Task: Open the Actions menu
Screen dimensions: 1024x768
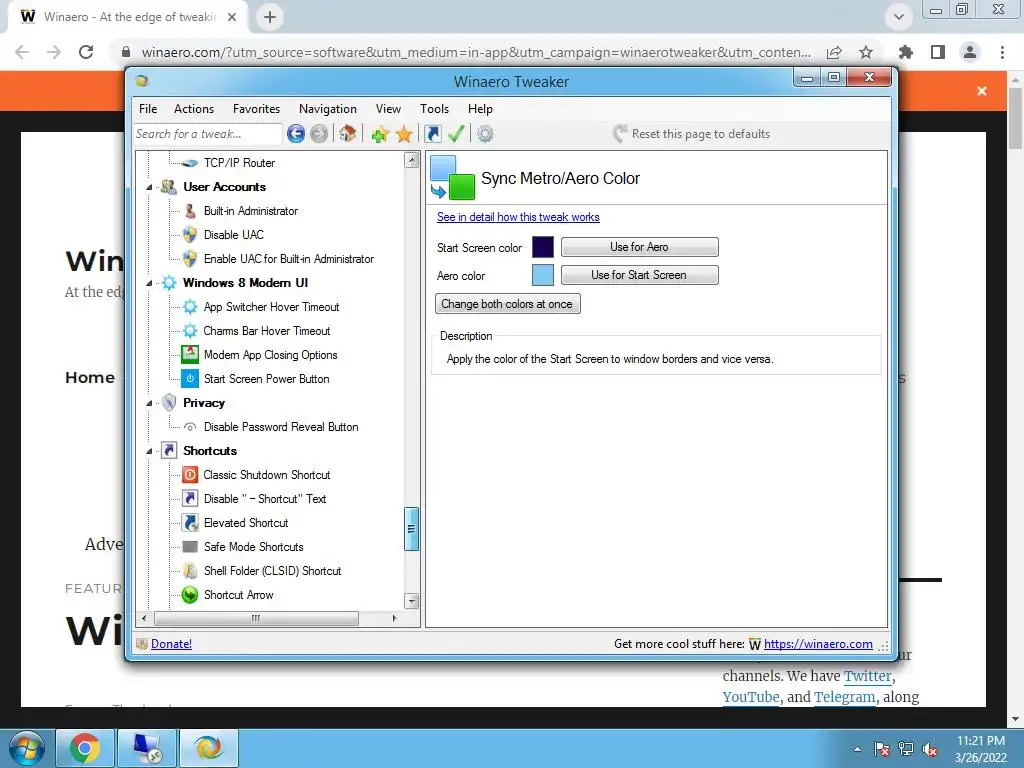Action: (x=194, y=109)
